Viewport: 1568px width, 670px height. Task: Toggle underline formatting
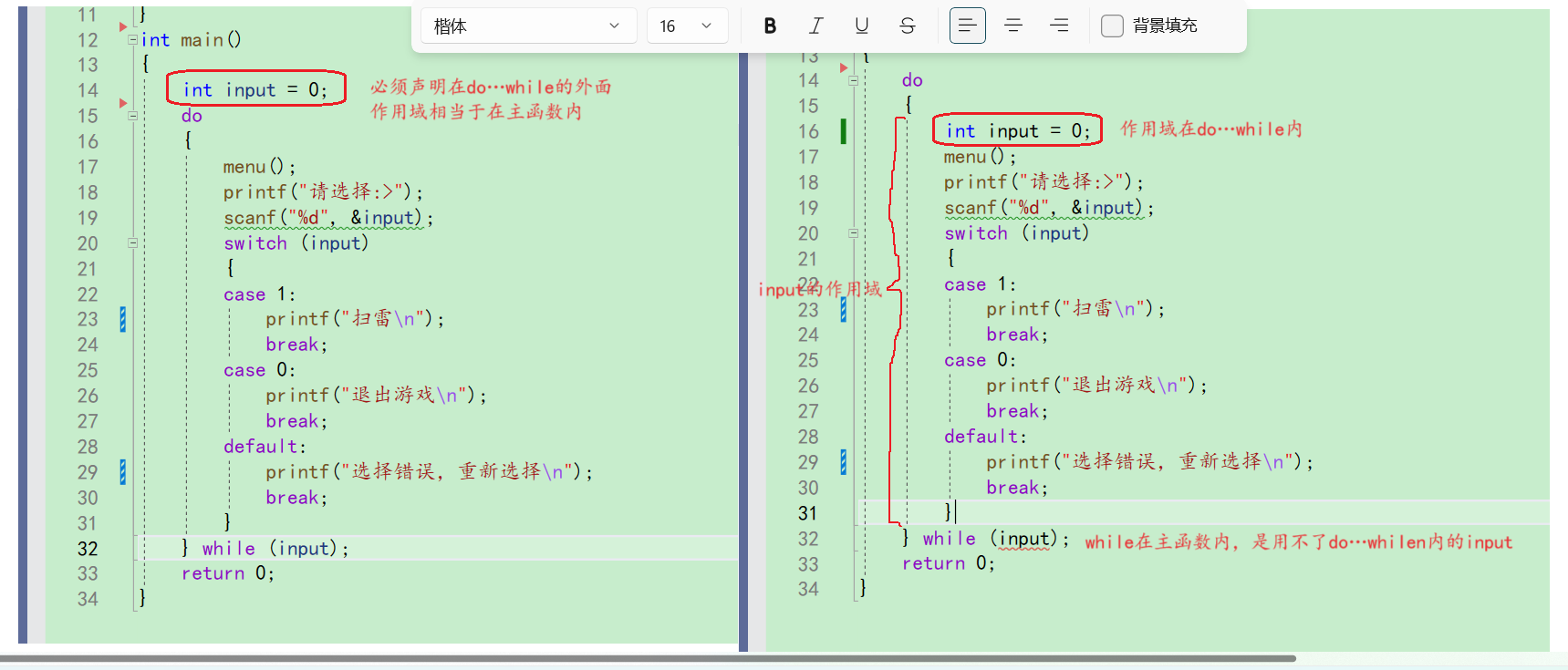861,26
